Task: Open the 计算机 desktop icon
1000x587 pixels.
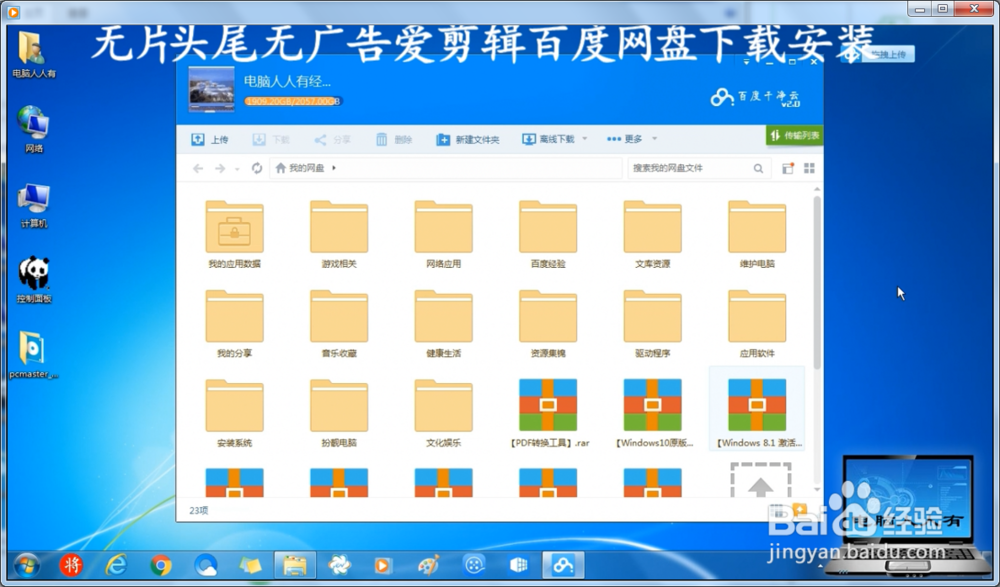Action: [34, 205]
